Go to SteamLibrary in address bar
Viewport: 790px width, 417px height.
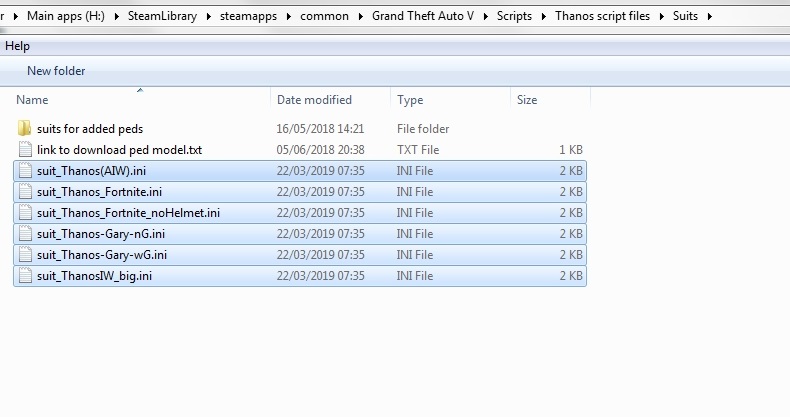[x=162, y=16]
